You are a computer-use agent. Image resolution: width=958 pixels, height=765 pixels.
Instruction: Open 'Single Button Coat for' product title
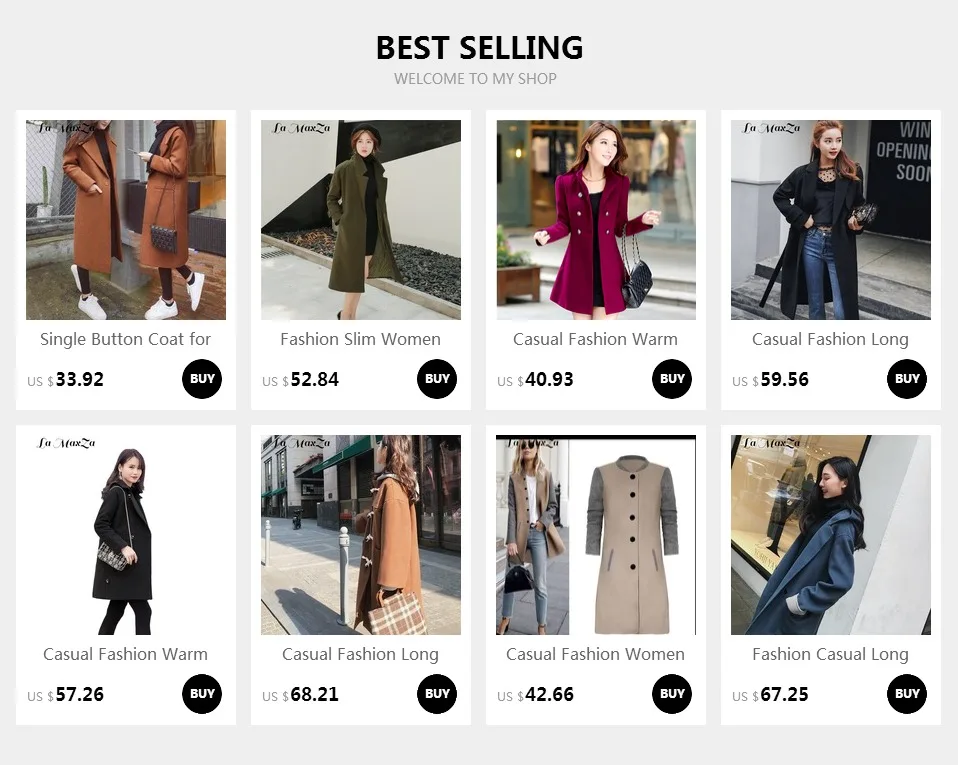(x=125, y=339)
